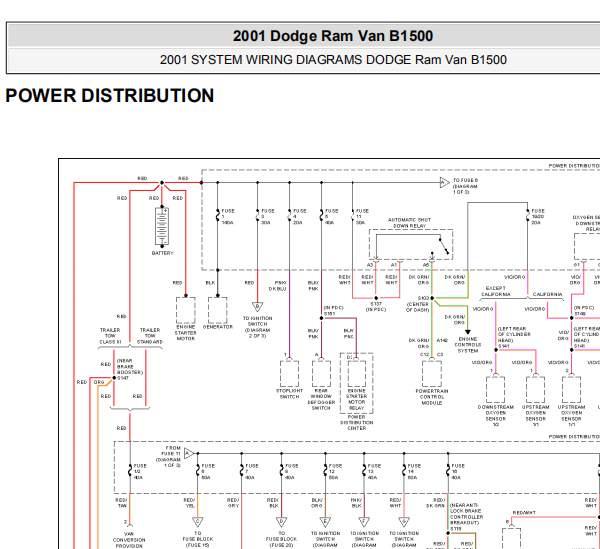Click the 'FUSE 13 40A' label
The height and width of the screenshot is (549, 600).
click(374, 472)
